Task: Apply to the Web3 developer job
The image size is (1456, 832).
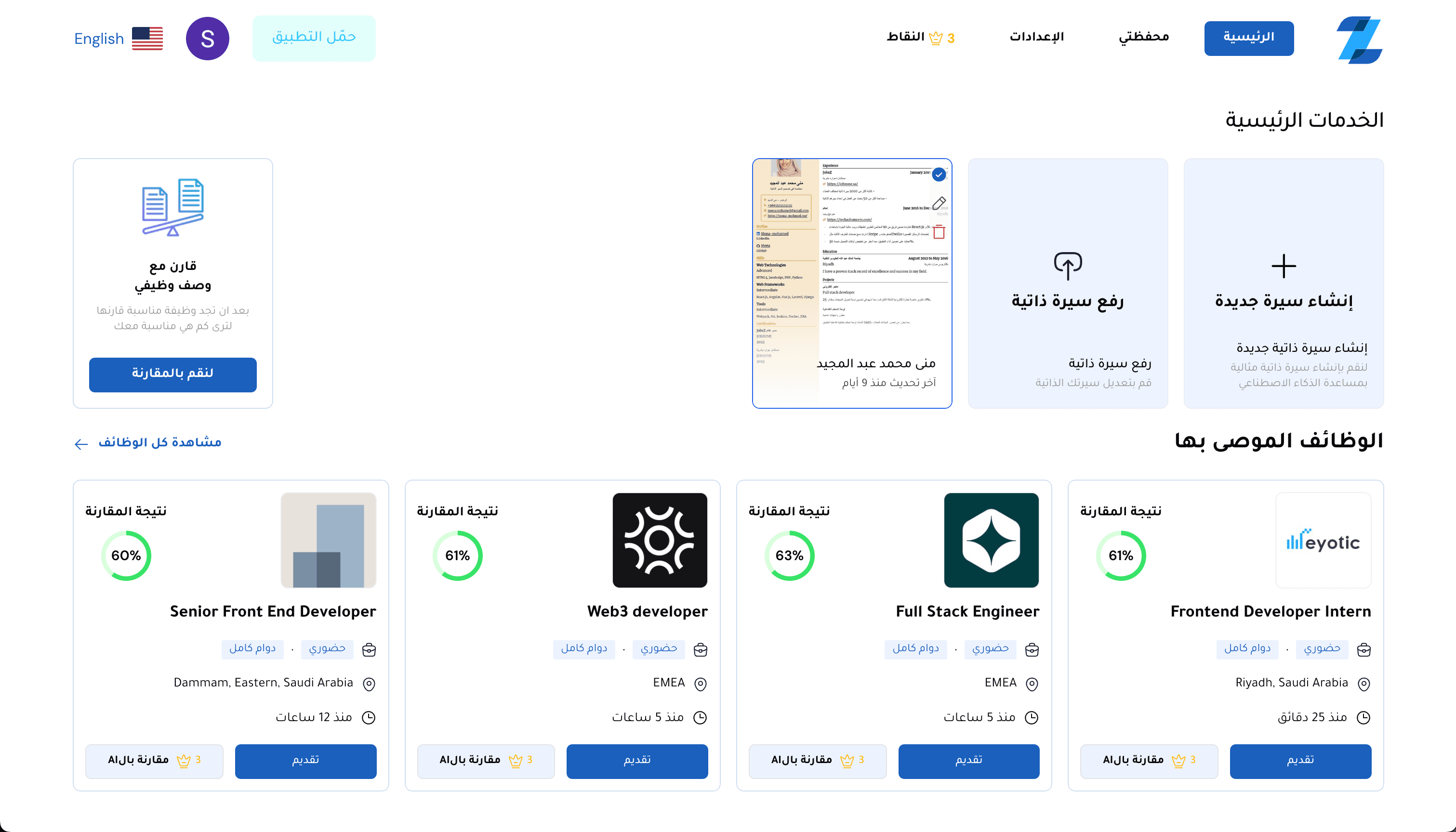Action: coord(636,761)
